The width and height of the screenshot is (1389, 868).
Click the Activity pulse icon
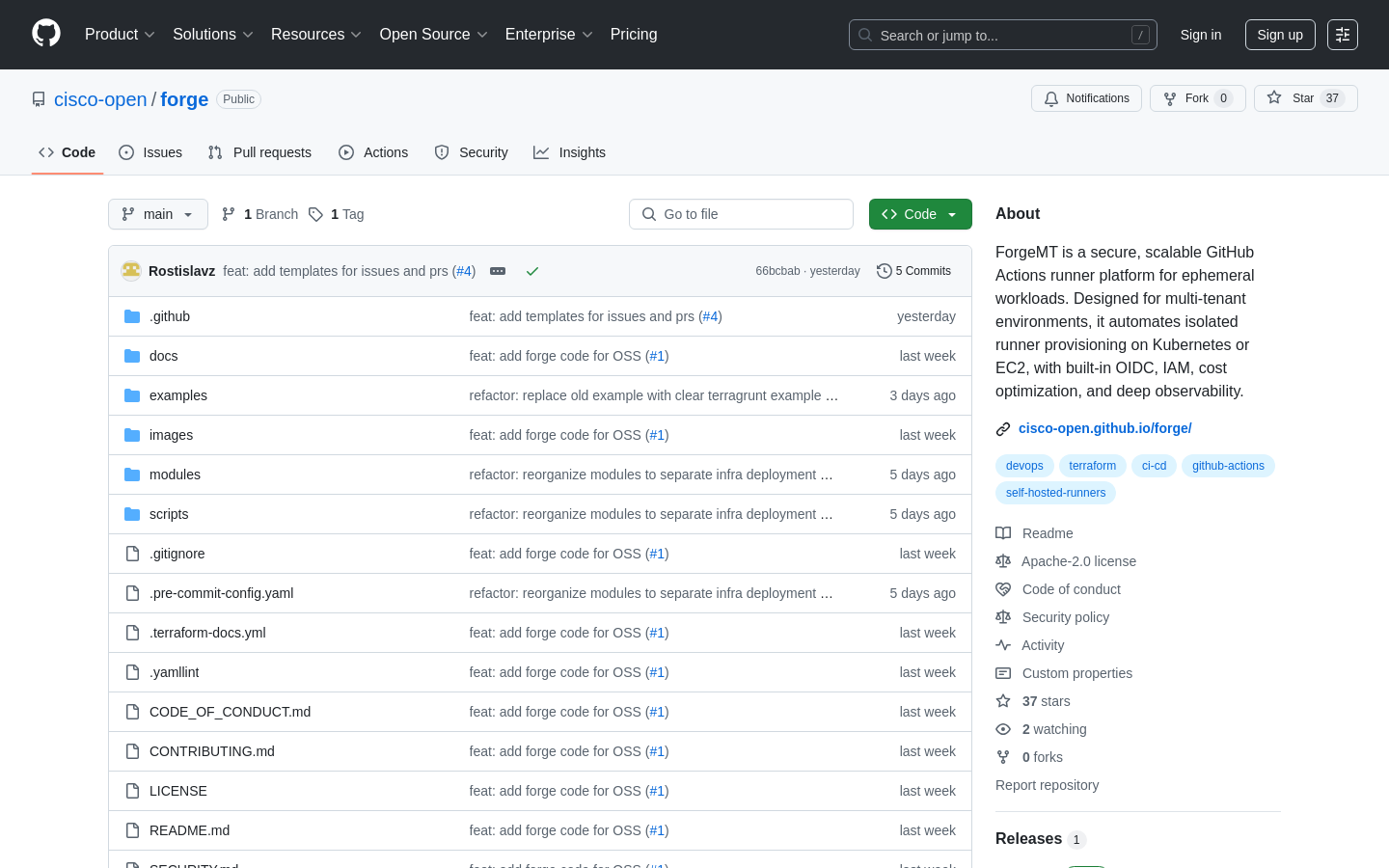pyautogui.click(x=1003, y=645)
